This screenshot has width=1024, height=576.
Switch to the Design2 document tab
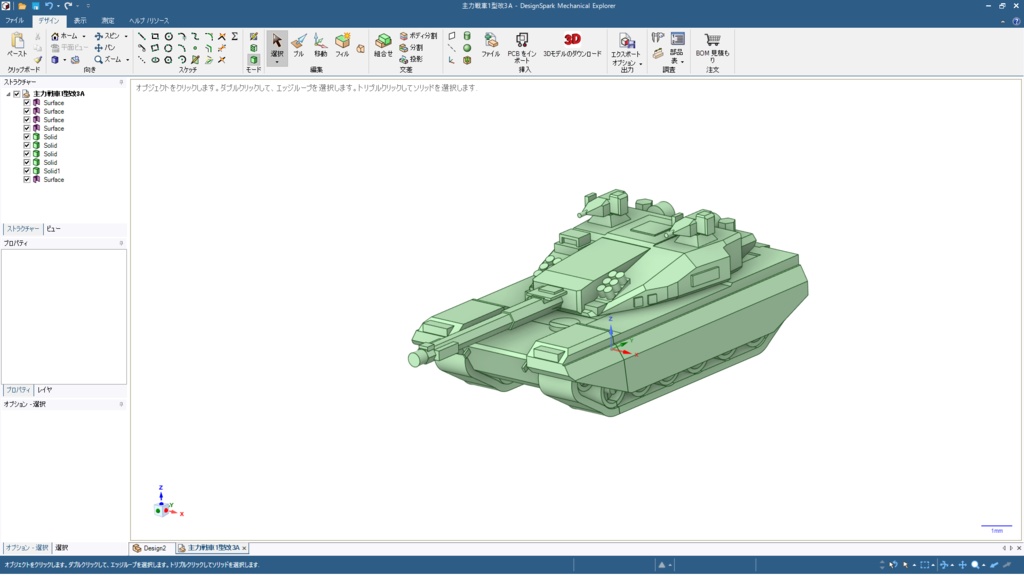[150, 548]
